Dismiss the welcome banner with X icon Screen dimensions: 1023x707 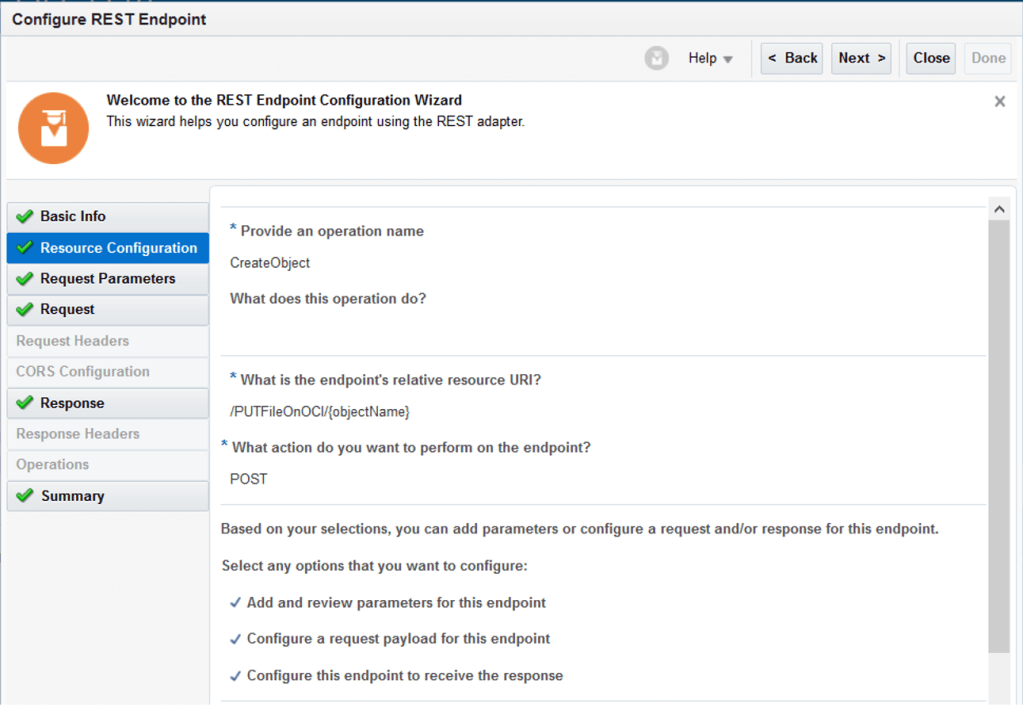click(x=999, y=102)
